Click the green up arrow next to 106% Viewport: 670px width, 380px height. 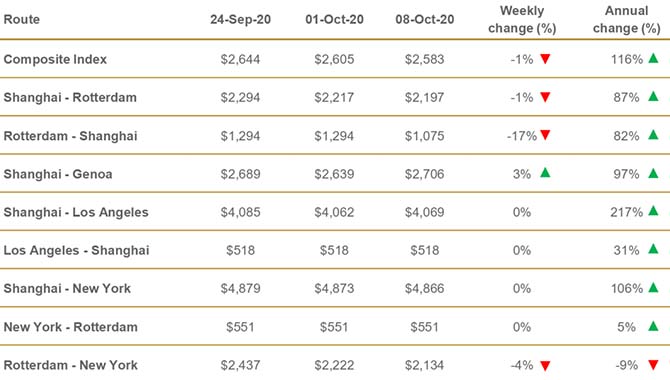coord(653,287)
